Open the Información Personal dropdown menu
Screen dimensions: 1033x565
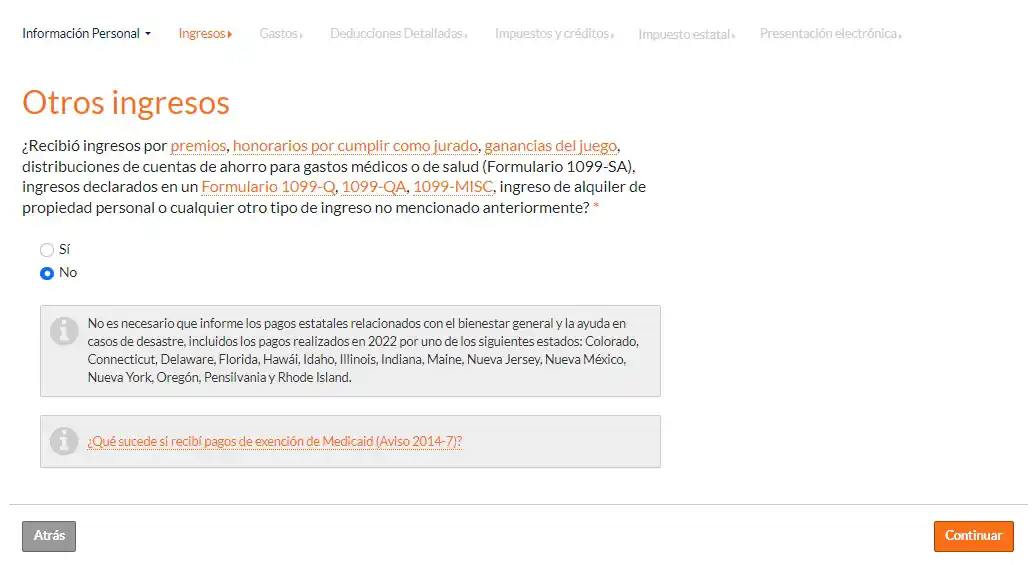pos(86,34)
